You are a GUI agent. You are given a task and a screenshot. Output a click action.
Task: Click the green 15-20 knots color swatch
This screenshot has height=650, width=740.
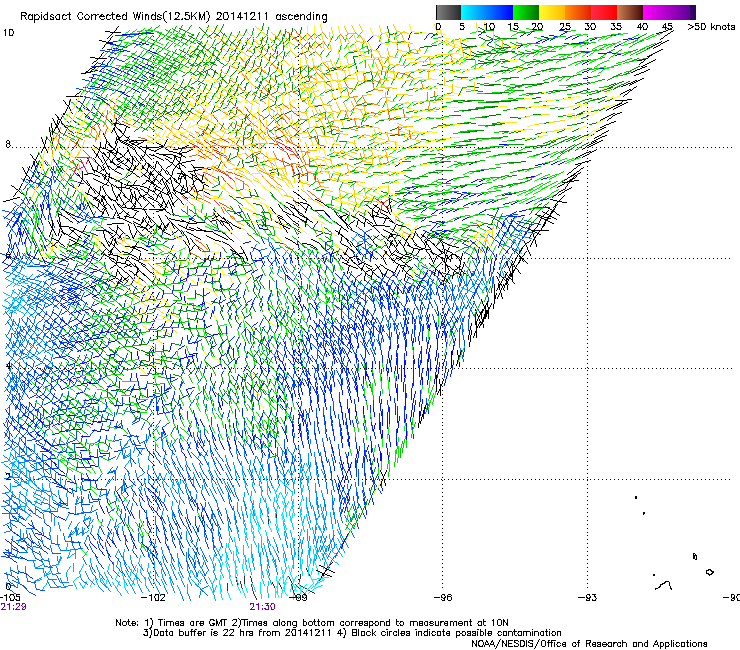click(x=526, y=12)
